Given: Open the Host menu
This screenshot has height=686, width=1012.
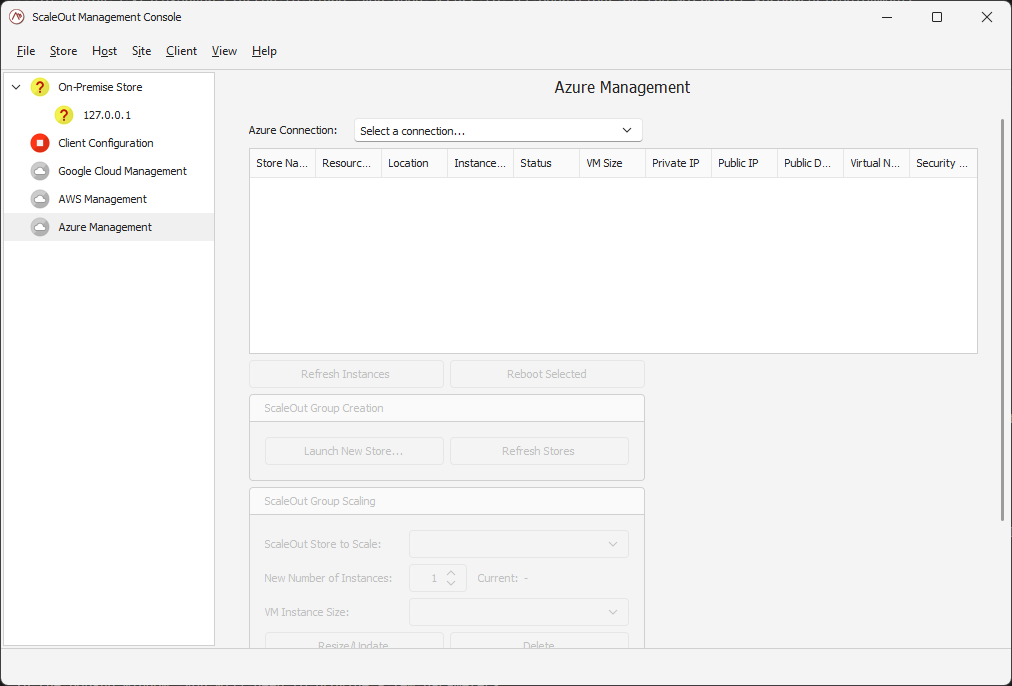Looking at the screenshot, I should tap(105, 51).
